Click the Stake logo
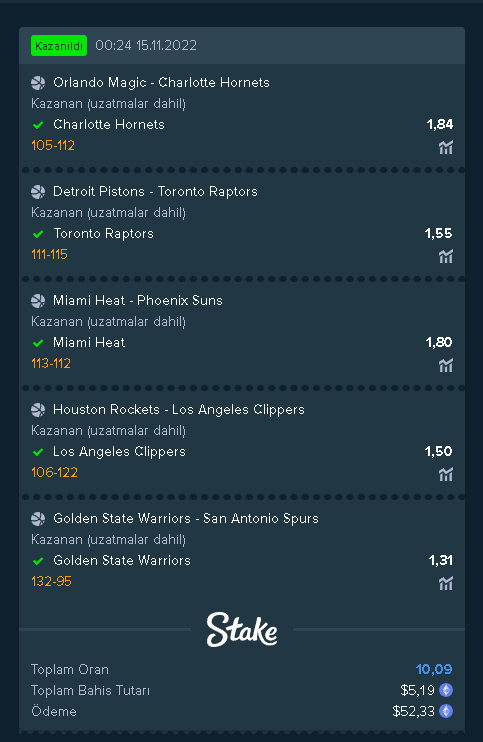483x742 pixels. 242,629
